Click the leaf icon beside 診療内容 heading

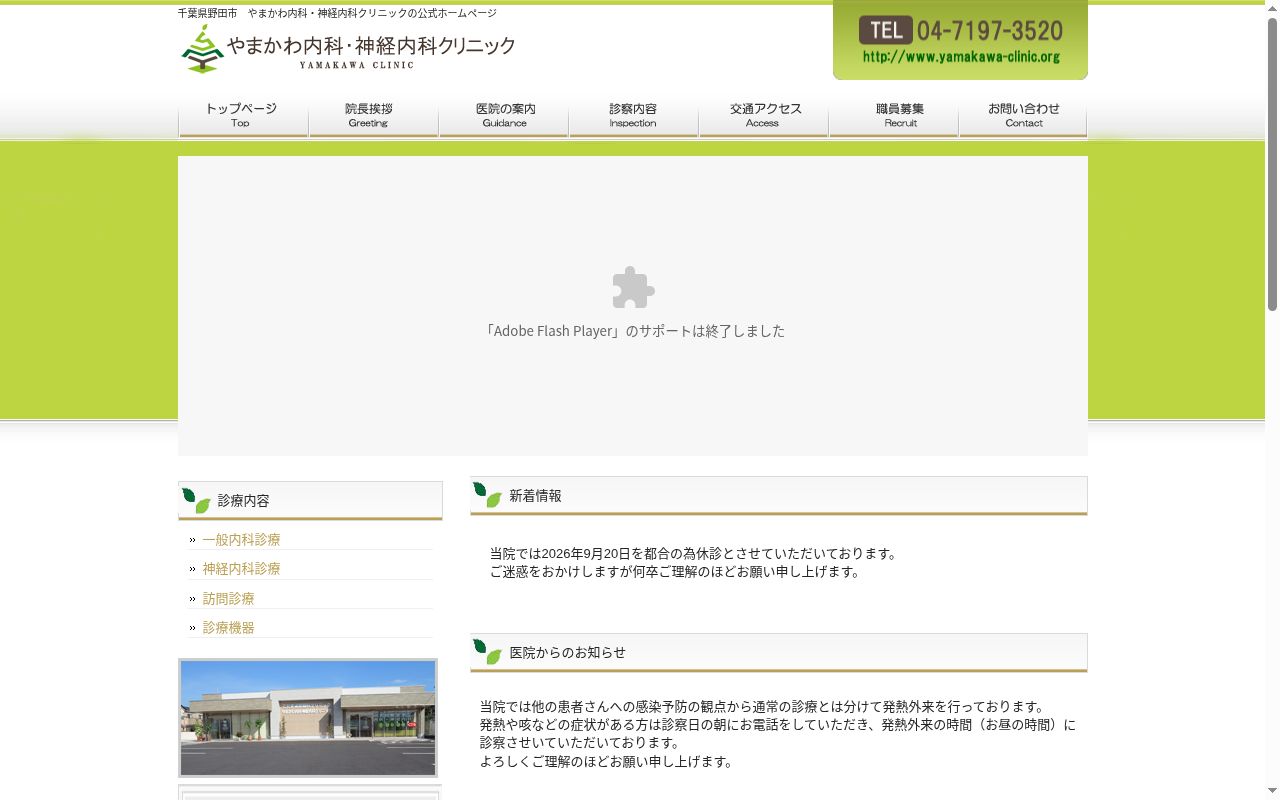[x=196, y=500]
